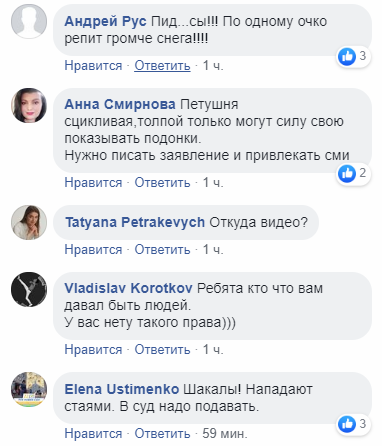
Task: Reply to Vladislav Korotkov's comment
Action: (162, 350)
